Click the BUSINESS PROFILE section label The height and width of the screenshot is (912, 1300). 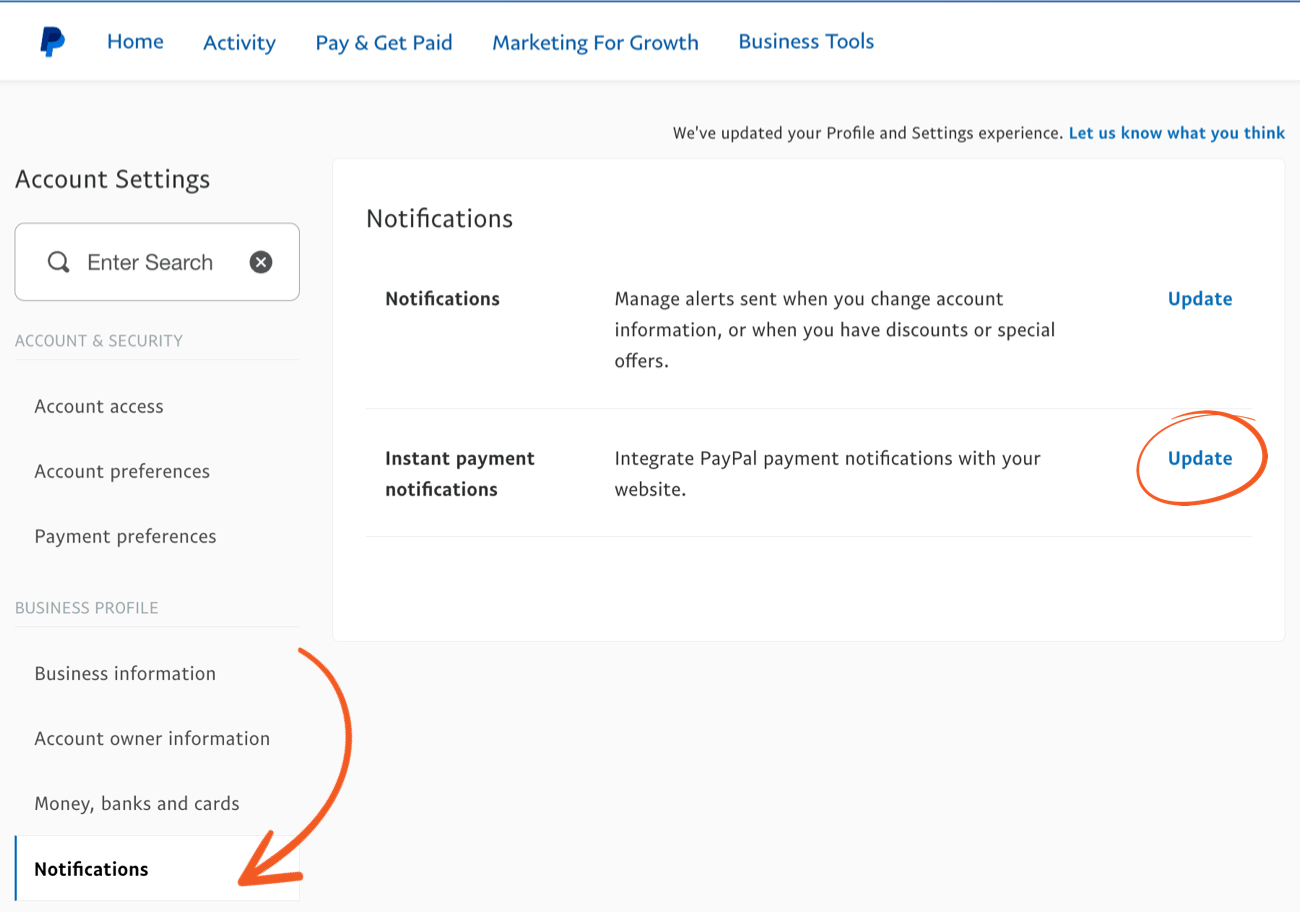point(87,607)
